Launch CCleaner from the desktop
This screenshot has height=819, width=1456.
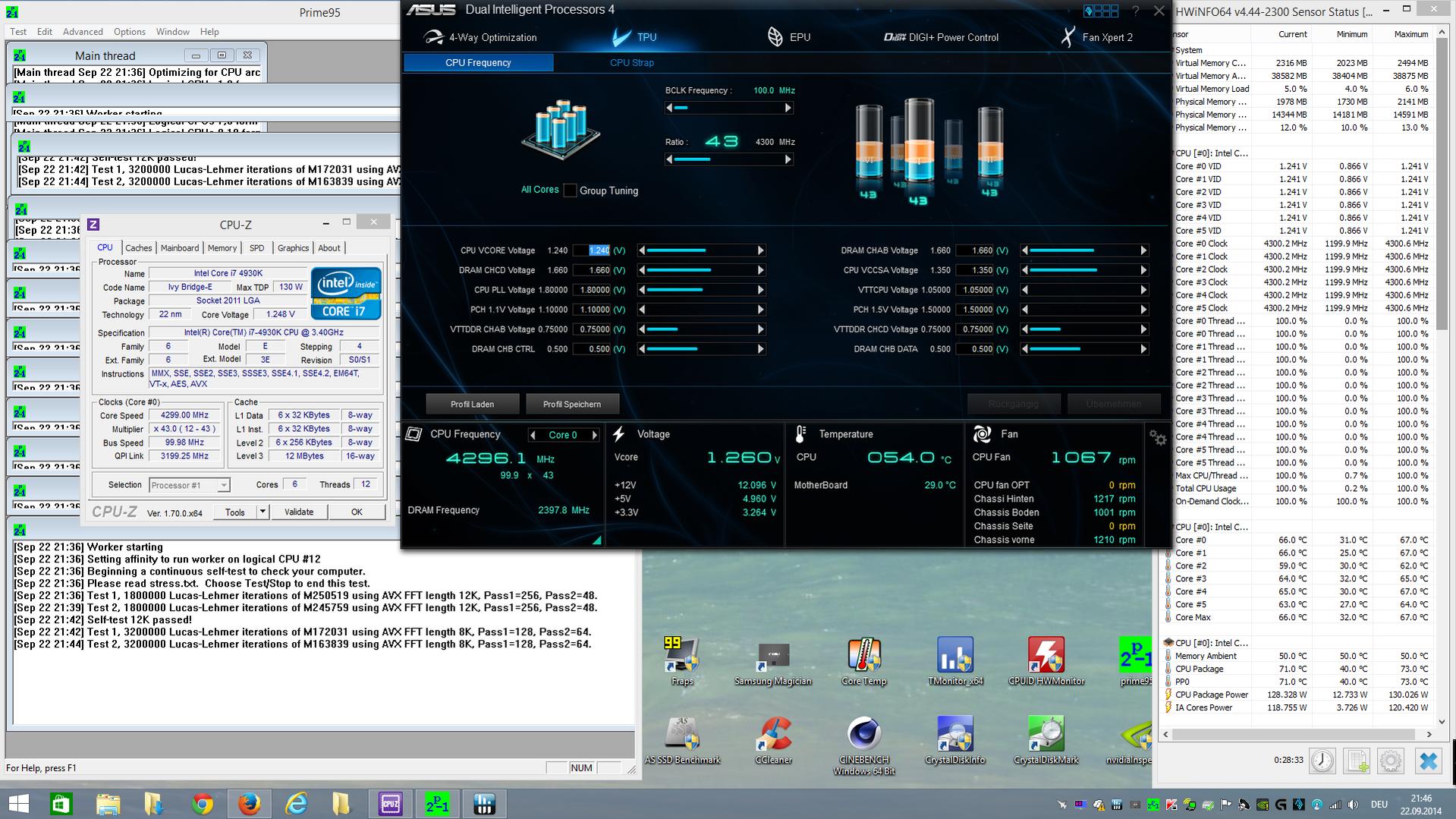tap(773, 739)
